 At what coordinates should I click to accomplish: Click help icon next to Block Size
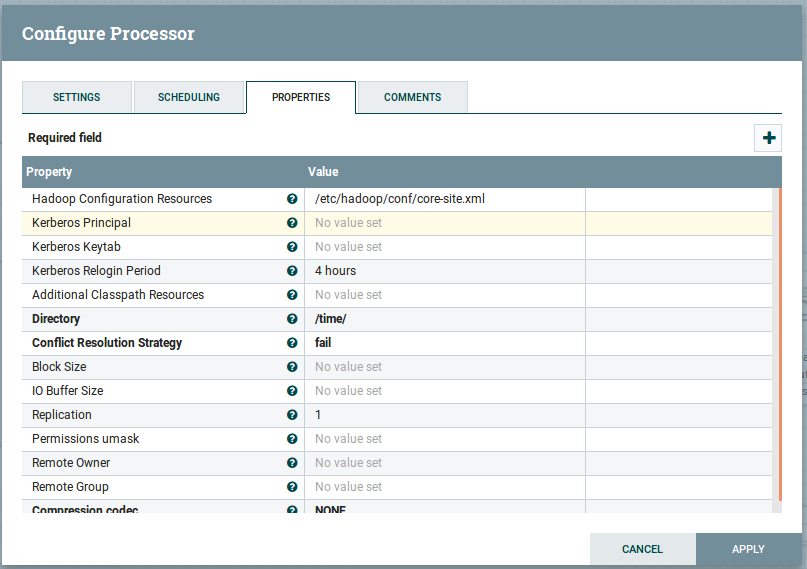click(292, 367)
